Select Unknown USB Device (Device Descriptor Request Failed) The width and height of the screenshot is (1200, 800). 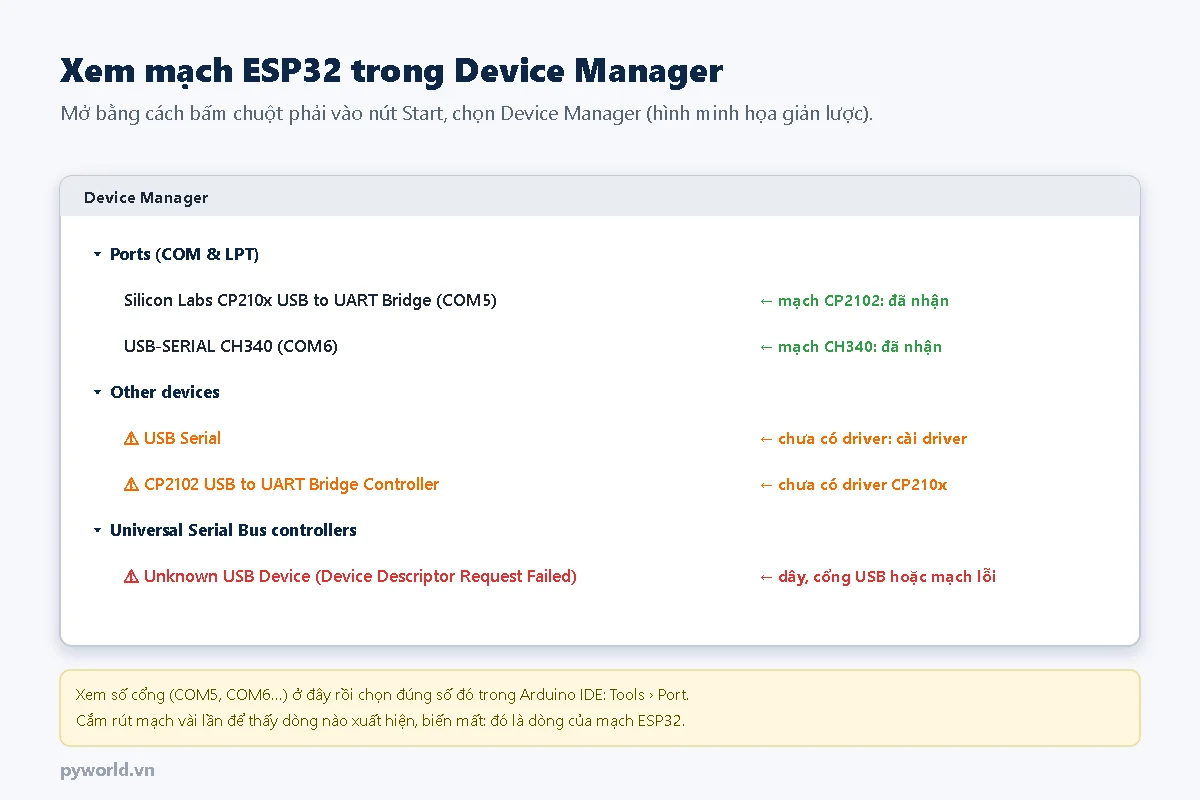[360, 576]
